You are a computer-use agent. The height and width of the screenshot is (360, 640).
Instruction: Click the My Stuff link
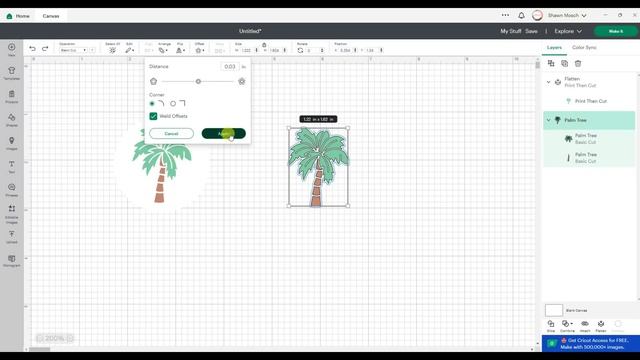pyautogui.click(x=511, y=31)
